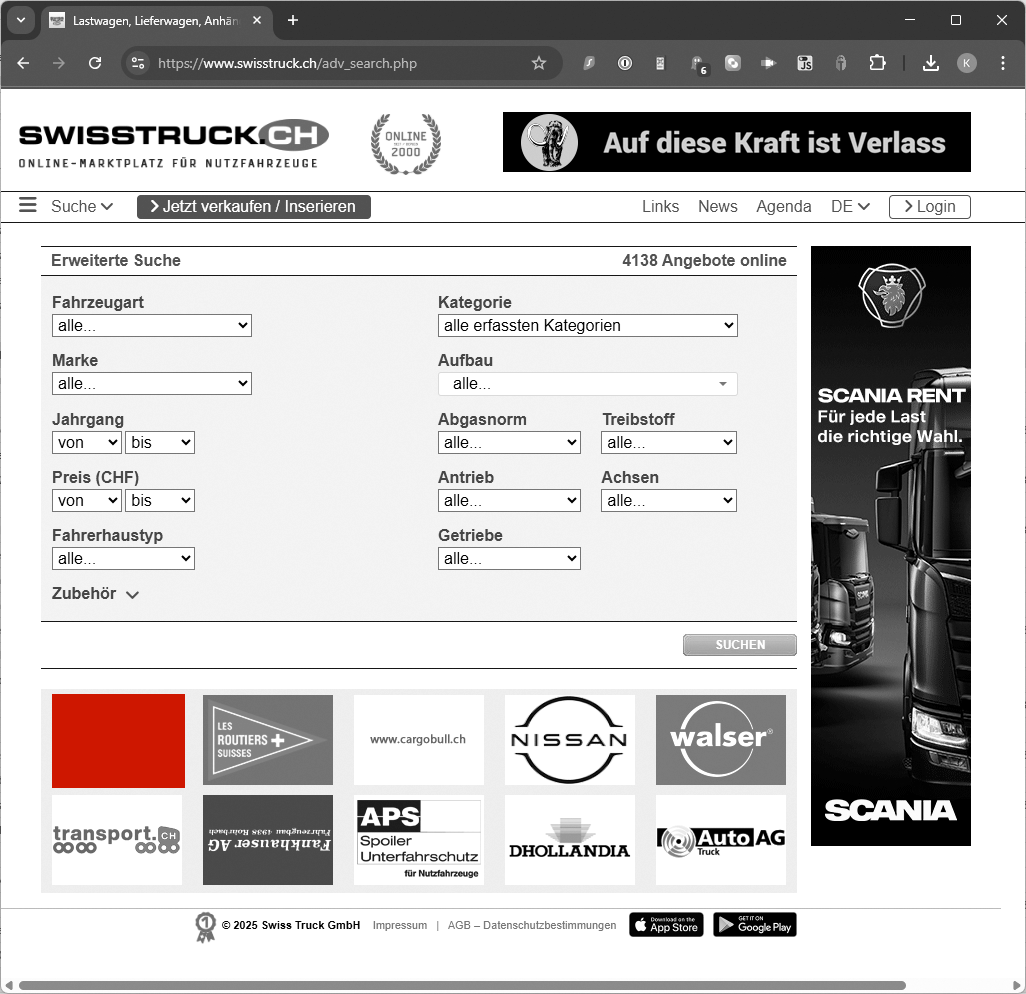
Task: Click the Swisstruck.ch logo
Action: coord(173,143)
